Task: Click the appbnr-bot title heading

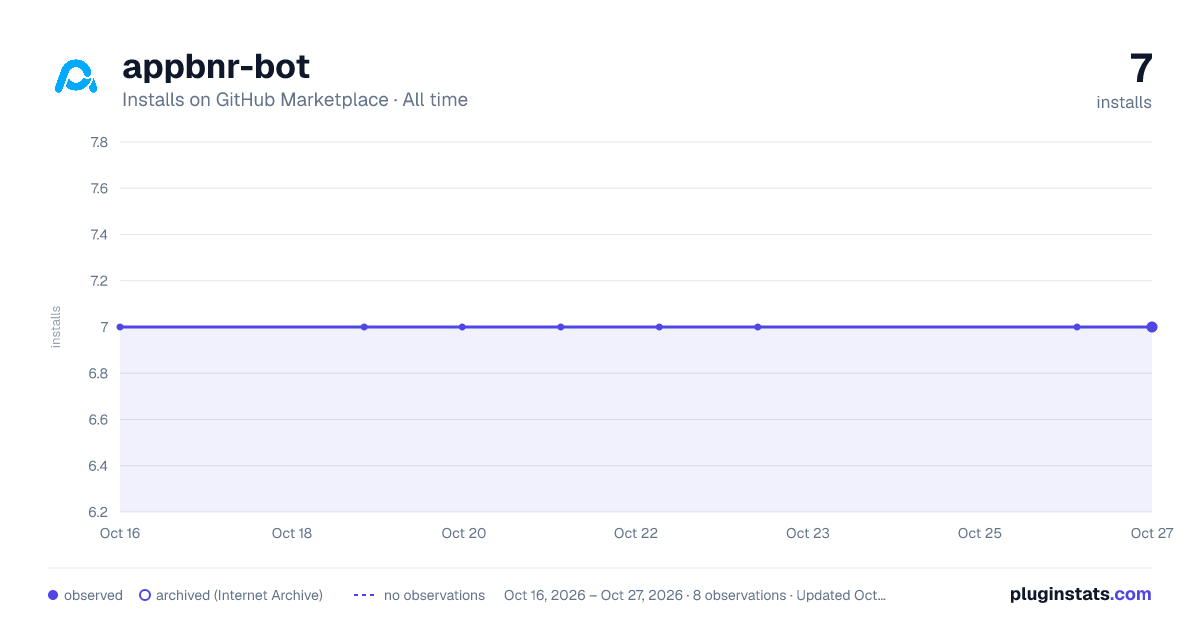Action: tap(216, 67)
